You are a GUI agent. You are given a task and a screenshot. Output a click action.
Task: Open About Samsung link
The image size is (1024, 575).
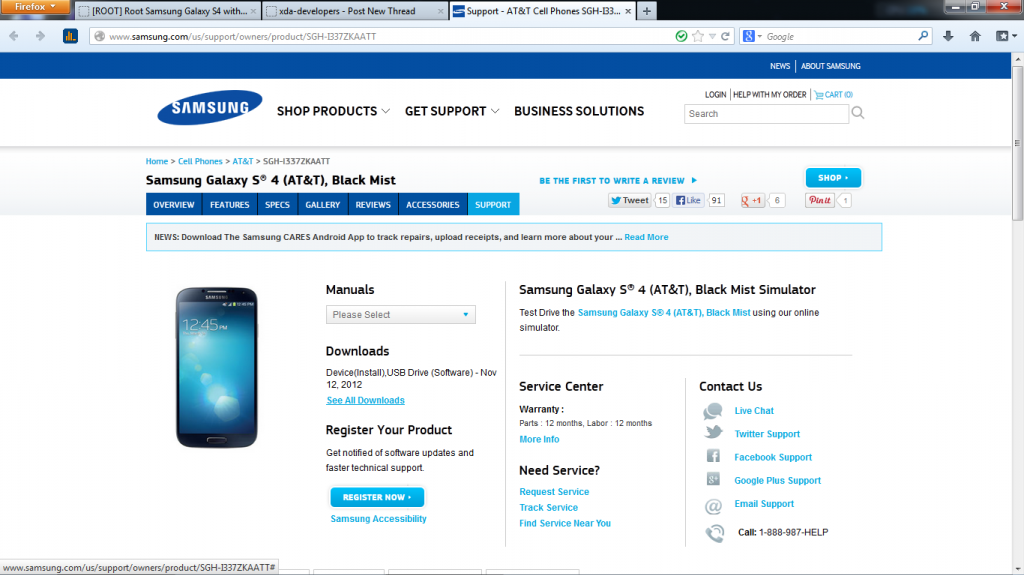[x=831, y=66]
